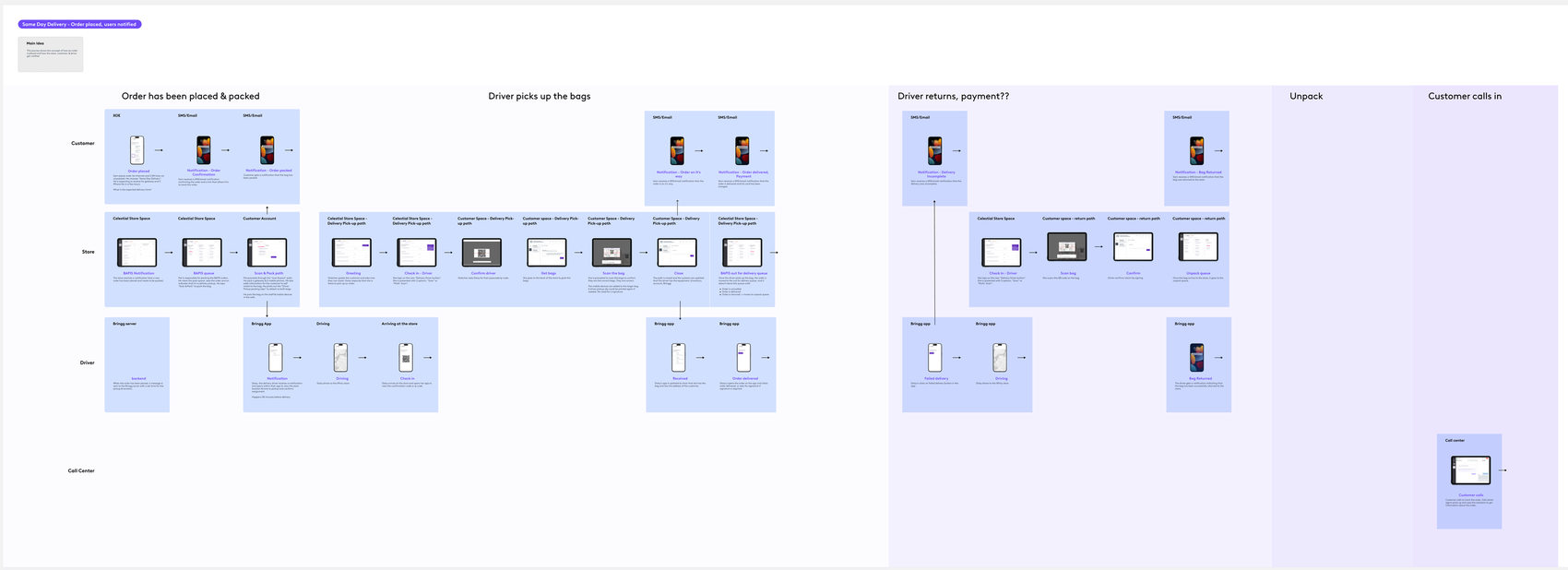Select the 'Arriving at the store' label
This screenshot has height=570, width=1568.
(x=399, y=324)
